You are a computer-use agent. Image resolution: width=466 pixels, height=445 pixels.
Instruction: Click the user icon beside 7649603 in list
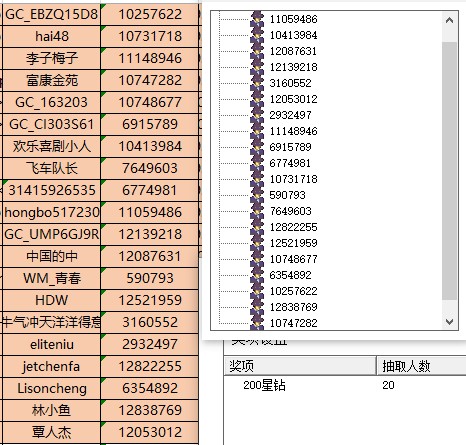click(x=257, y=211)
